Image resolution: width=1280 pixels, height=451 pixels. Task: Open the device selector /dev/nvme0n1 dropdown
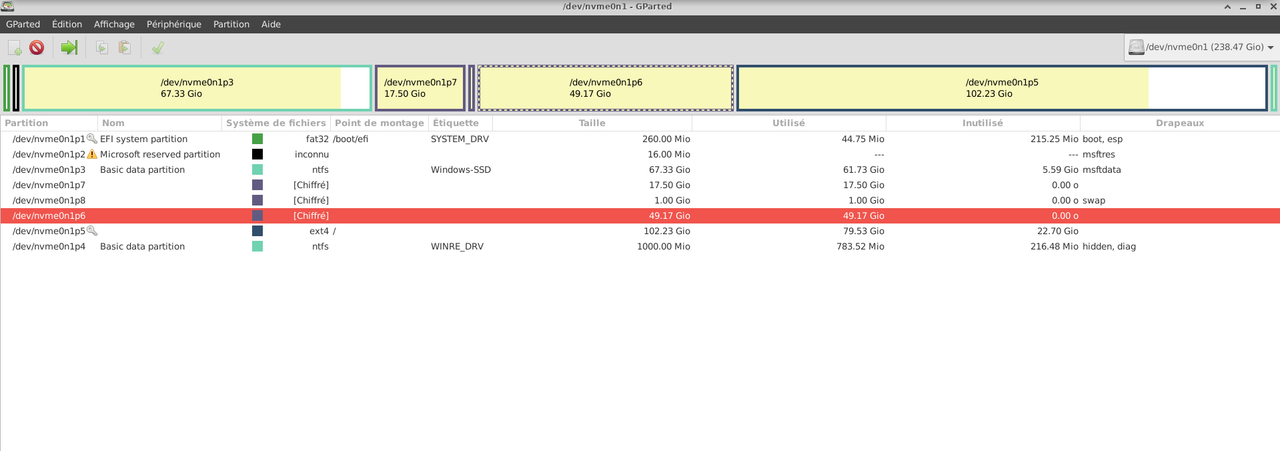[1201, 47]
